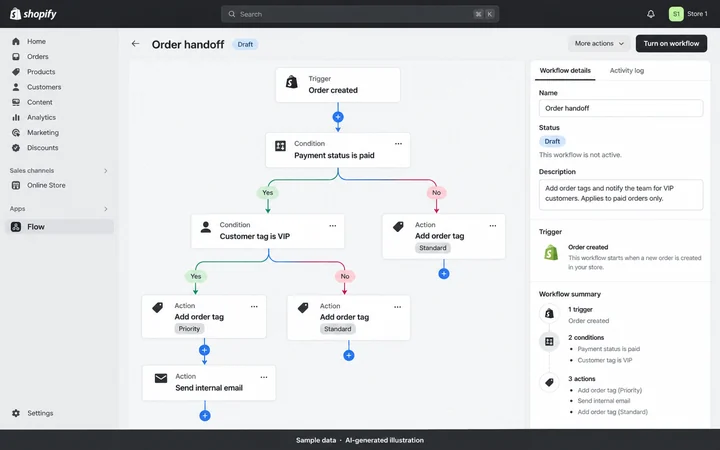Click the Orders inbox icon

coord(16,56)
